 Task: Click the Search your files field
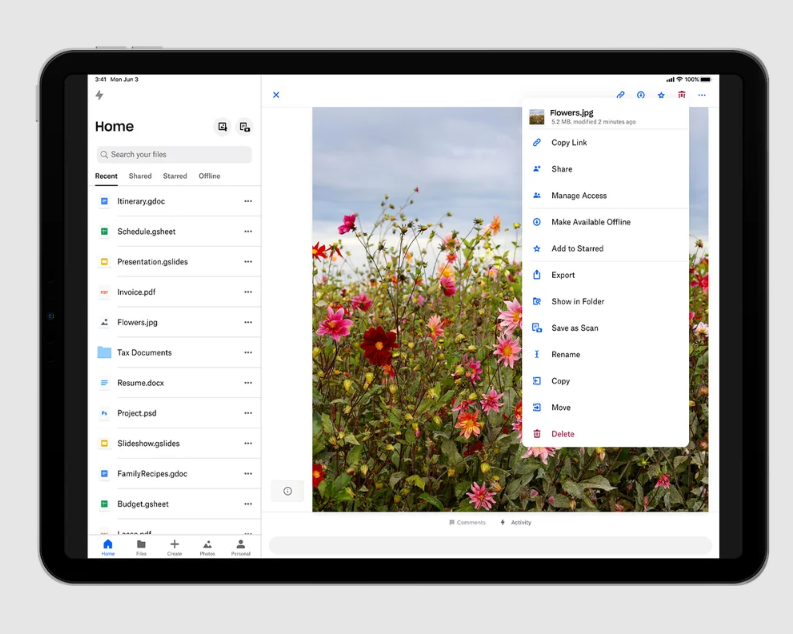point(174,154)
